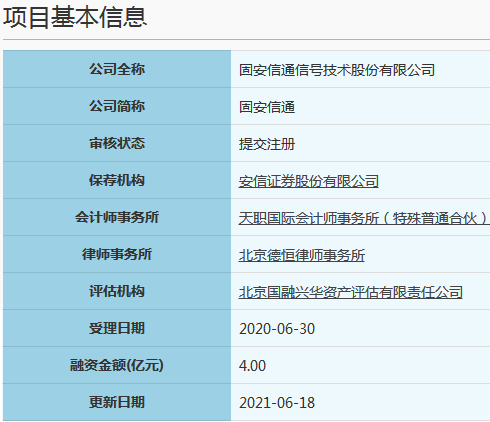The image size is (490, 422).
Task: Open the 北京国融兴华资产评估有限责任公司 appraiser link
Action: pyautogui.click(x=350, y=292)
